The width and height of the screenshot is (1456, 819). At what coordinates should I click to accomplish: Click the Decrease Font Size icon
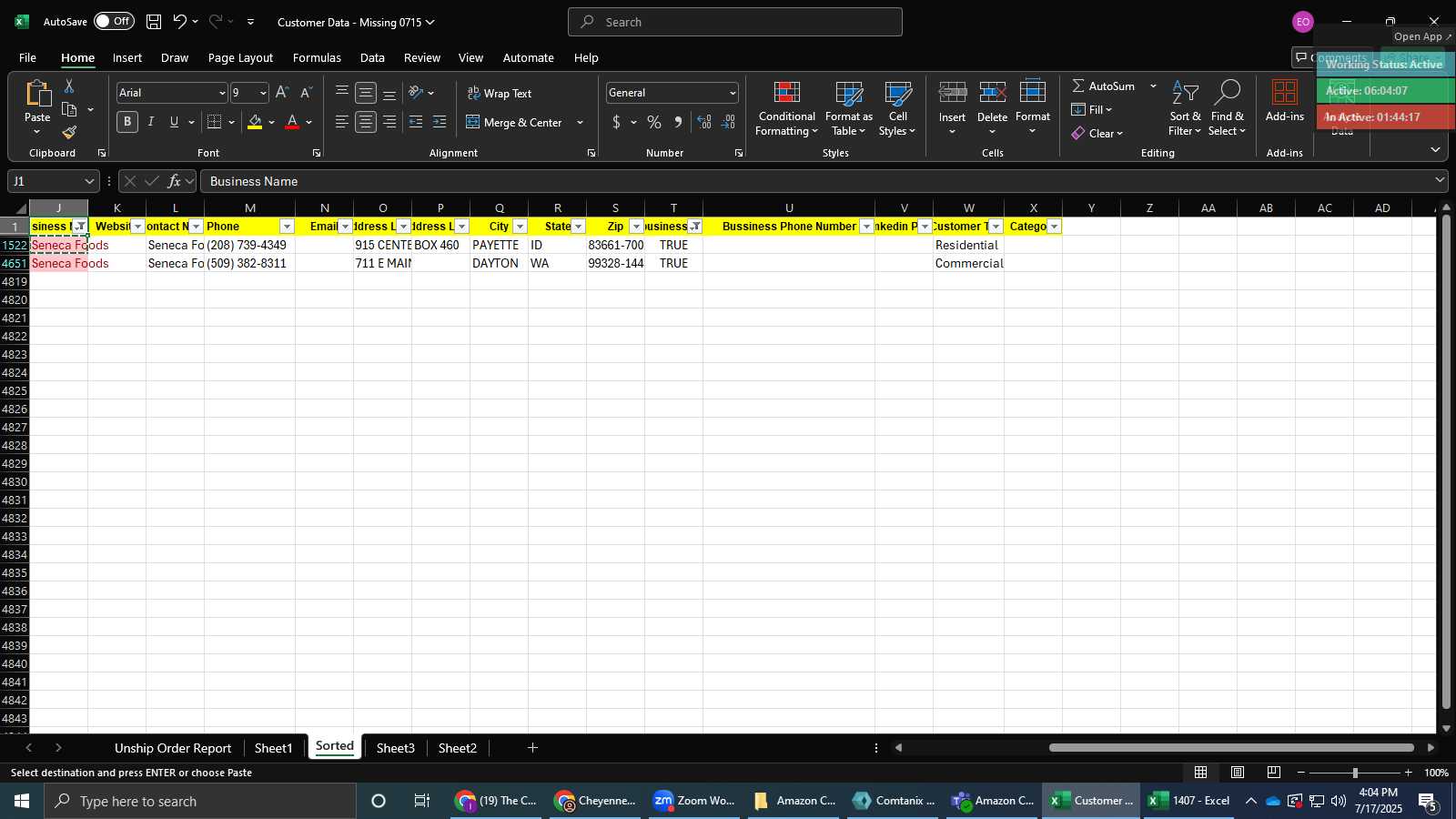(x=306, y=93)
